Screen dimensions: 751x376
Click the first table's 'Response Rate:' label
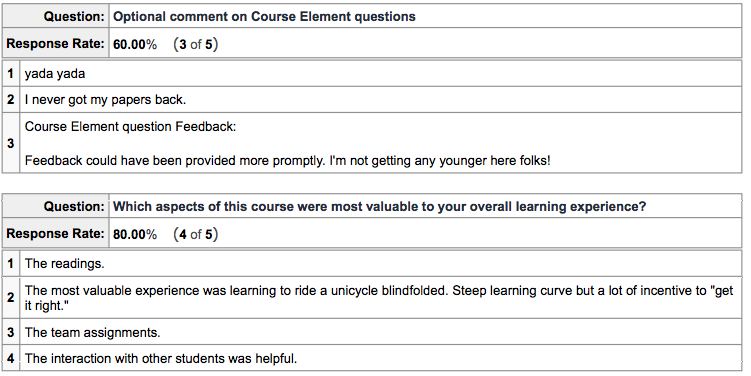56,44
